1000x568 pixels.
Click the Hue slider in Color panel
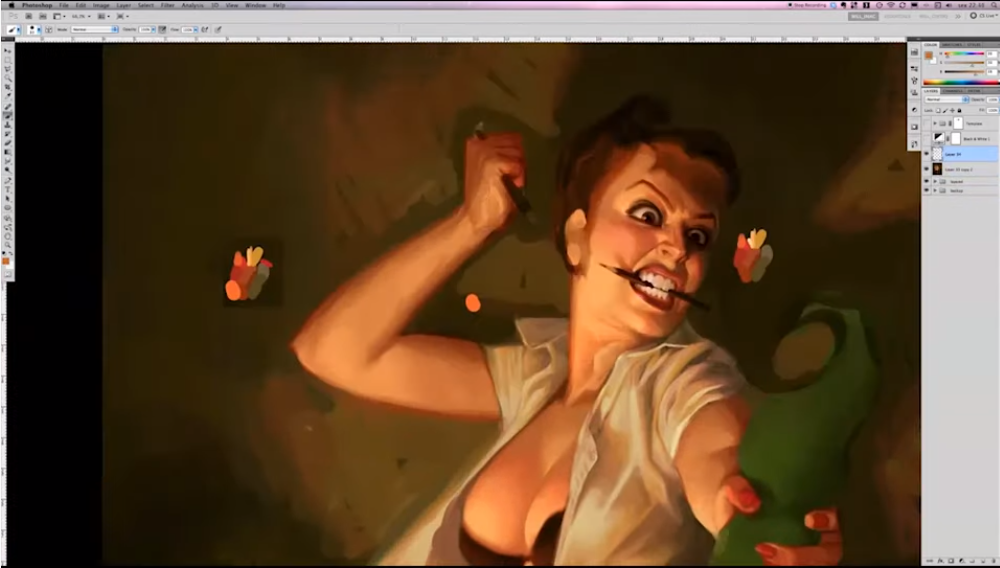(x=964, y=54)
